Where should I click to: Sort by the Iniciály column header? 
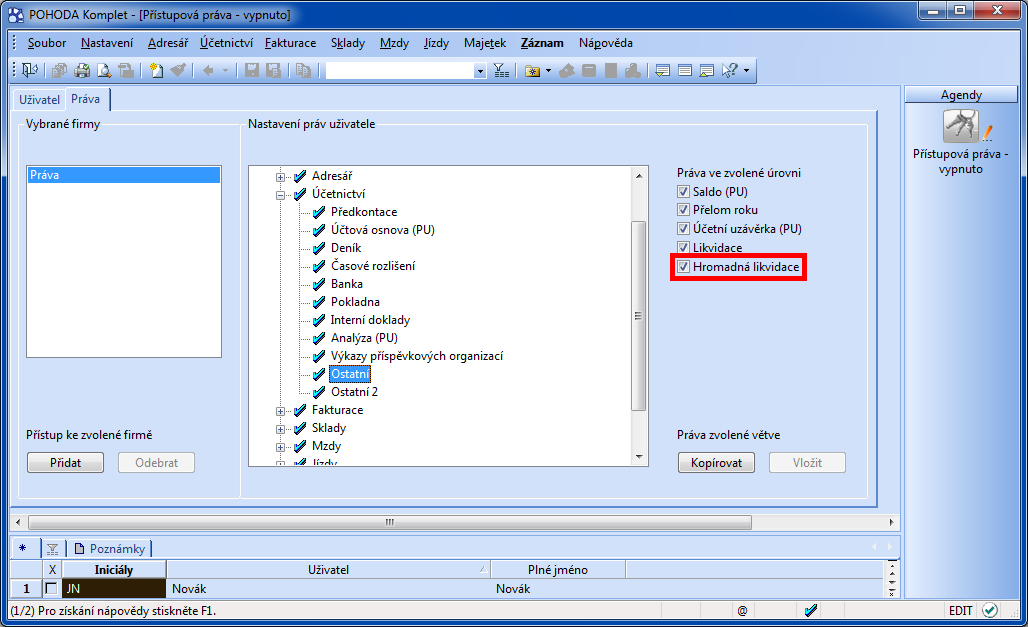click(114, 570)
